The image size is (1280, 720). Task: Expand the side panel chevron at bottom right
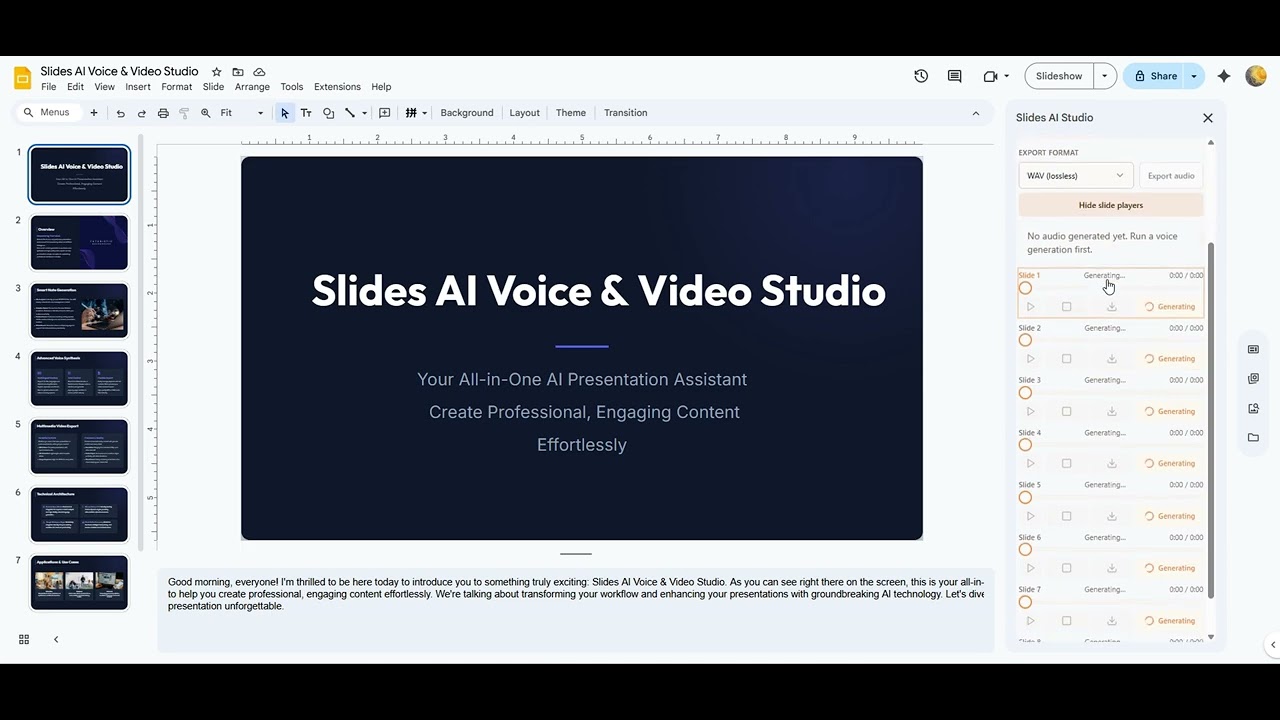pos(1271,645)
